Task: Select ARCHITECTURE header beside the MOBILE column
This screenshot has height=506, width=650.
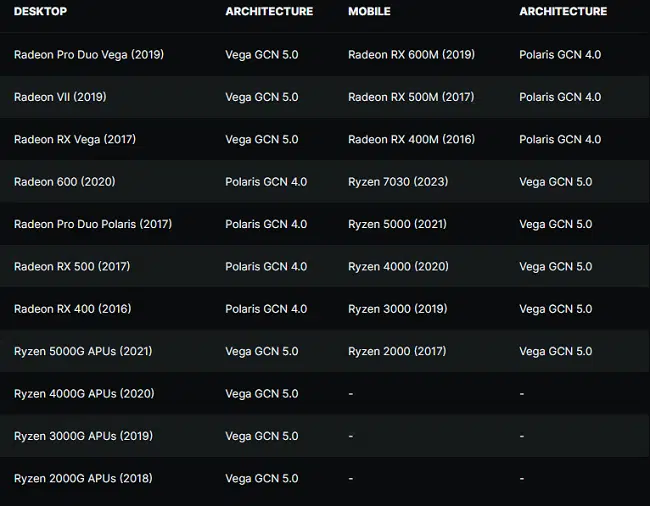Action: coord(563,11)
